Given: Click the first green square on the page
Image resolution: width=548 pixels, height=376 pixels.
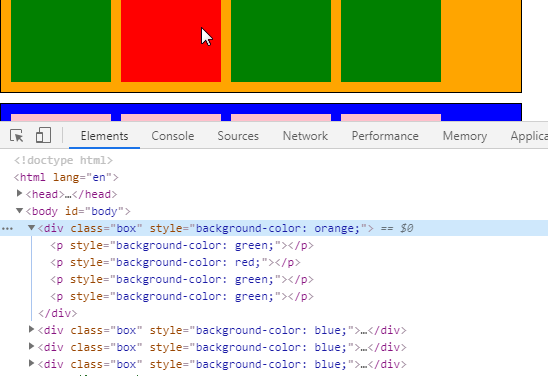Looking at the screenshot, I should pyautogui.click(x=61, y=41).
